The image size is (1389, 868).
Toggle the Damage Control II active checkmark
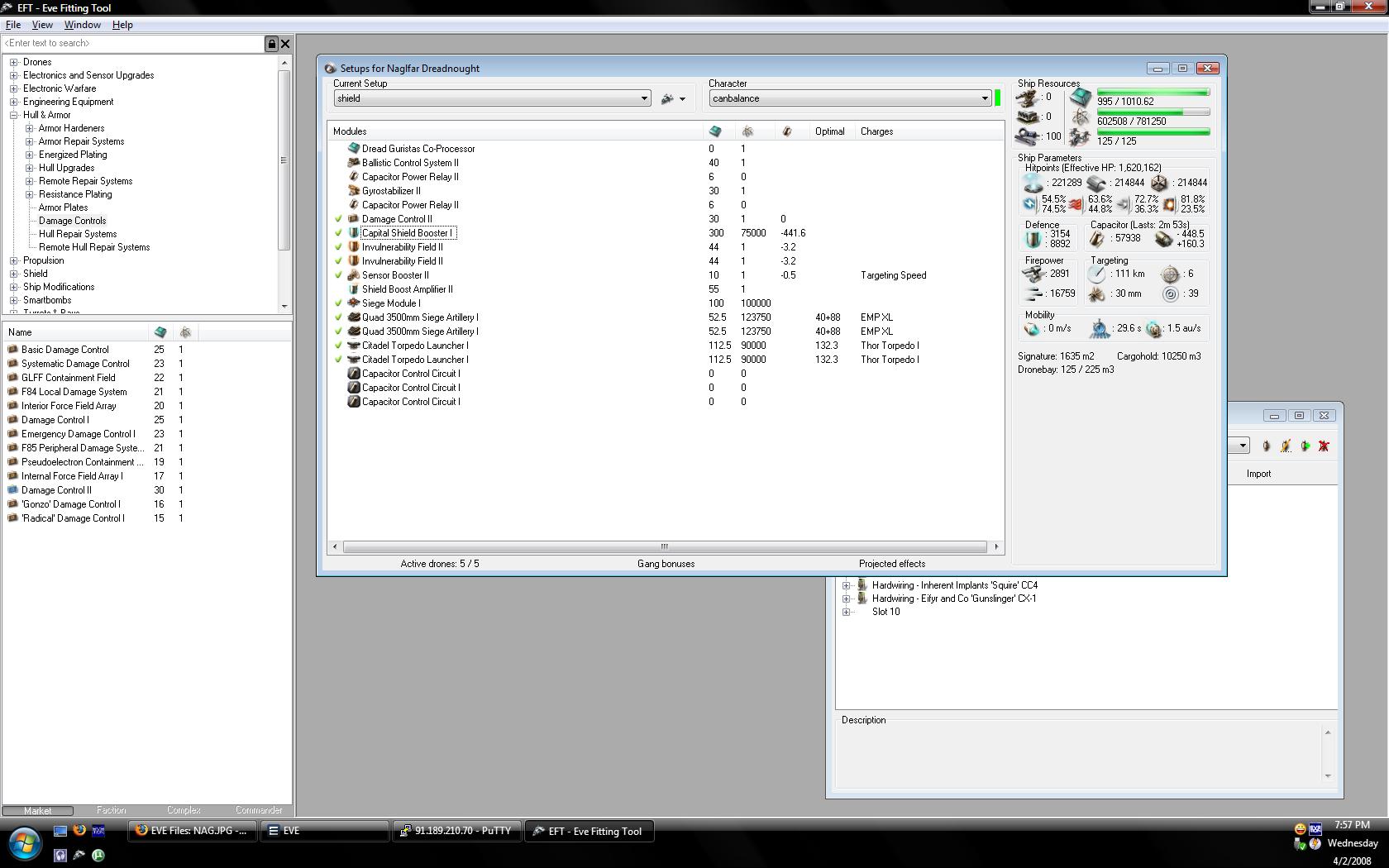coord(338,219)
